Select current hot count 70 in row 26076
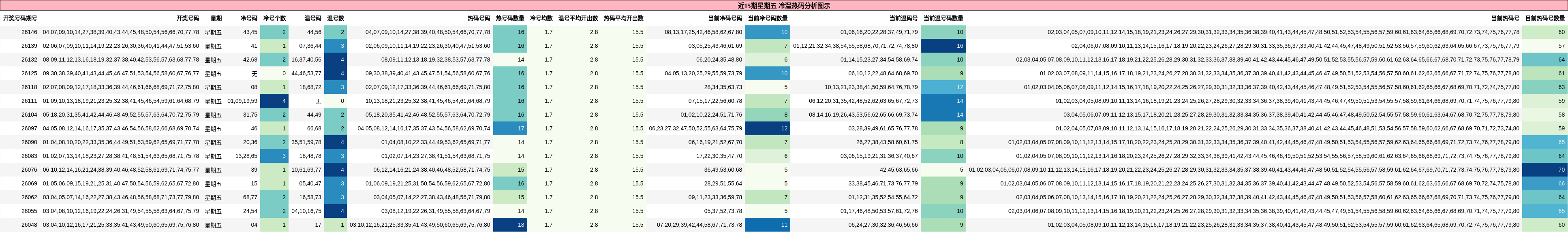The height and width of the screenshot is (232, 1568). click(1545, 170)
